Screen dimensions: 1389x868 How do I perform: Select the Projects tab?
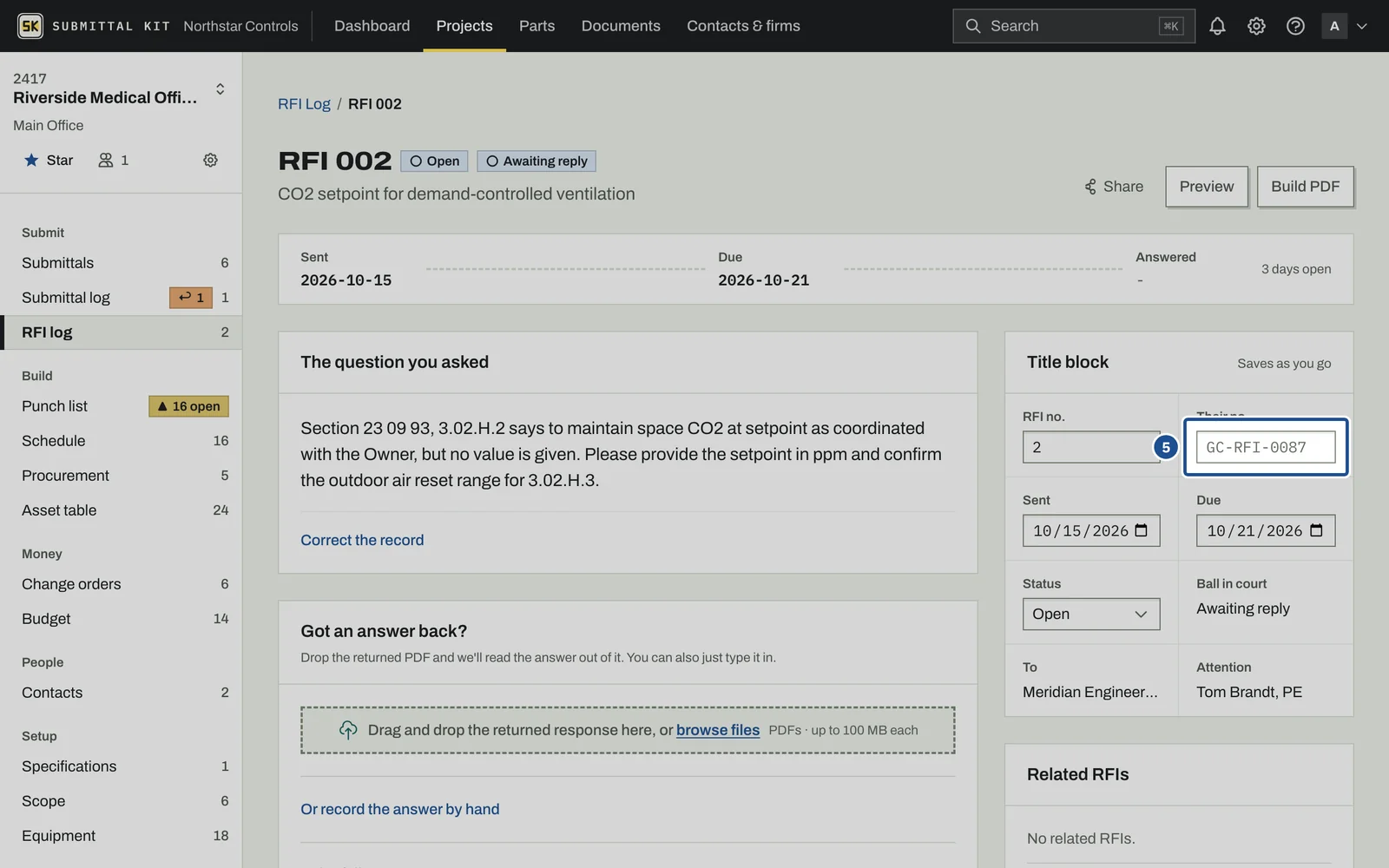(x=464, y=26)
